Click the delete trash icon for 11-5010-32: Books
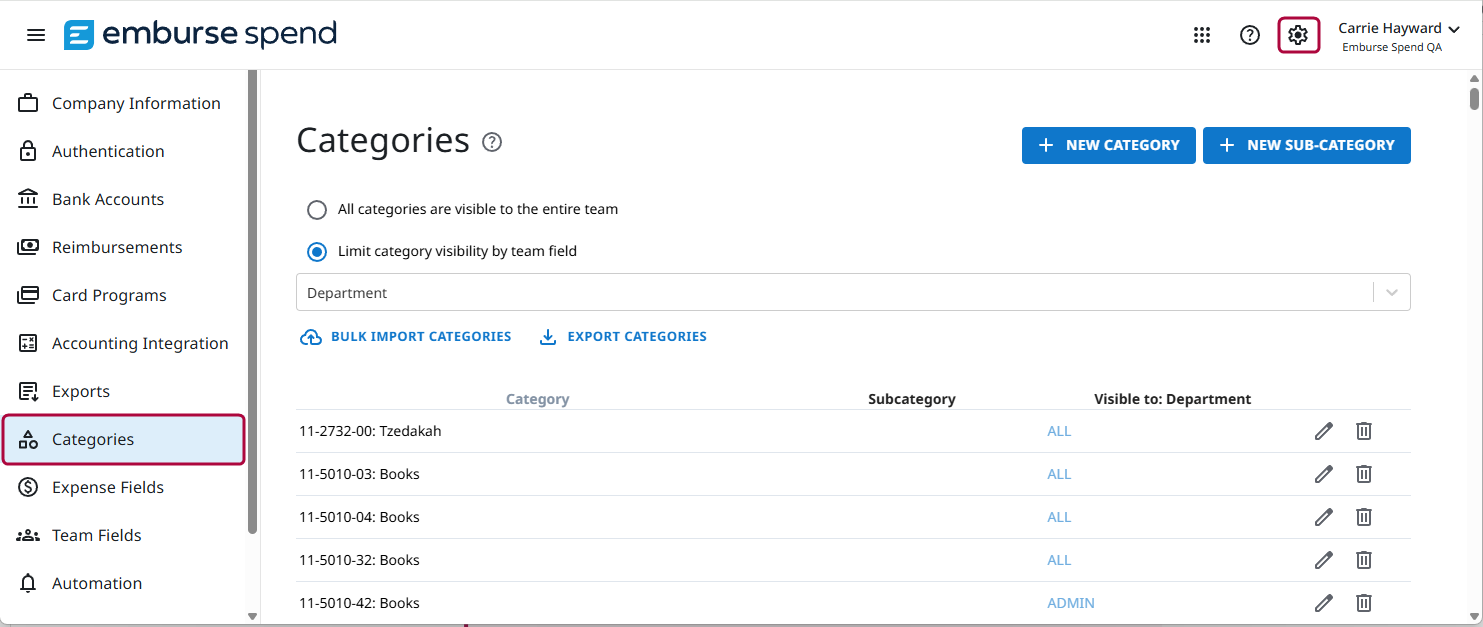The height and width of the screenshot is (627, 1483). coord(1363,560)
